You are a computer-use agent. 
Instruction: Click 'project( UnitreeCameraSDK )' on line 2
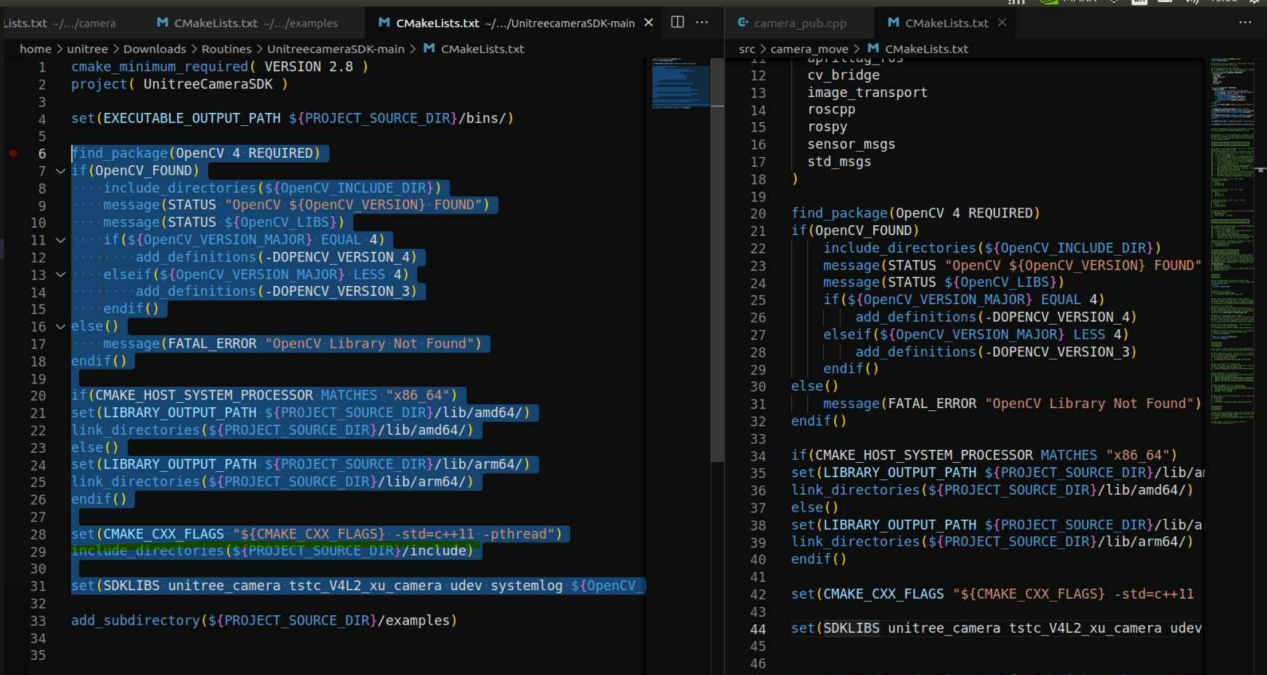point(179,84)
